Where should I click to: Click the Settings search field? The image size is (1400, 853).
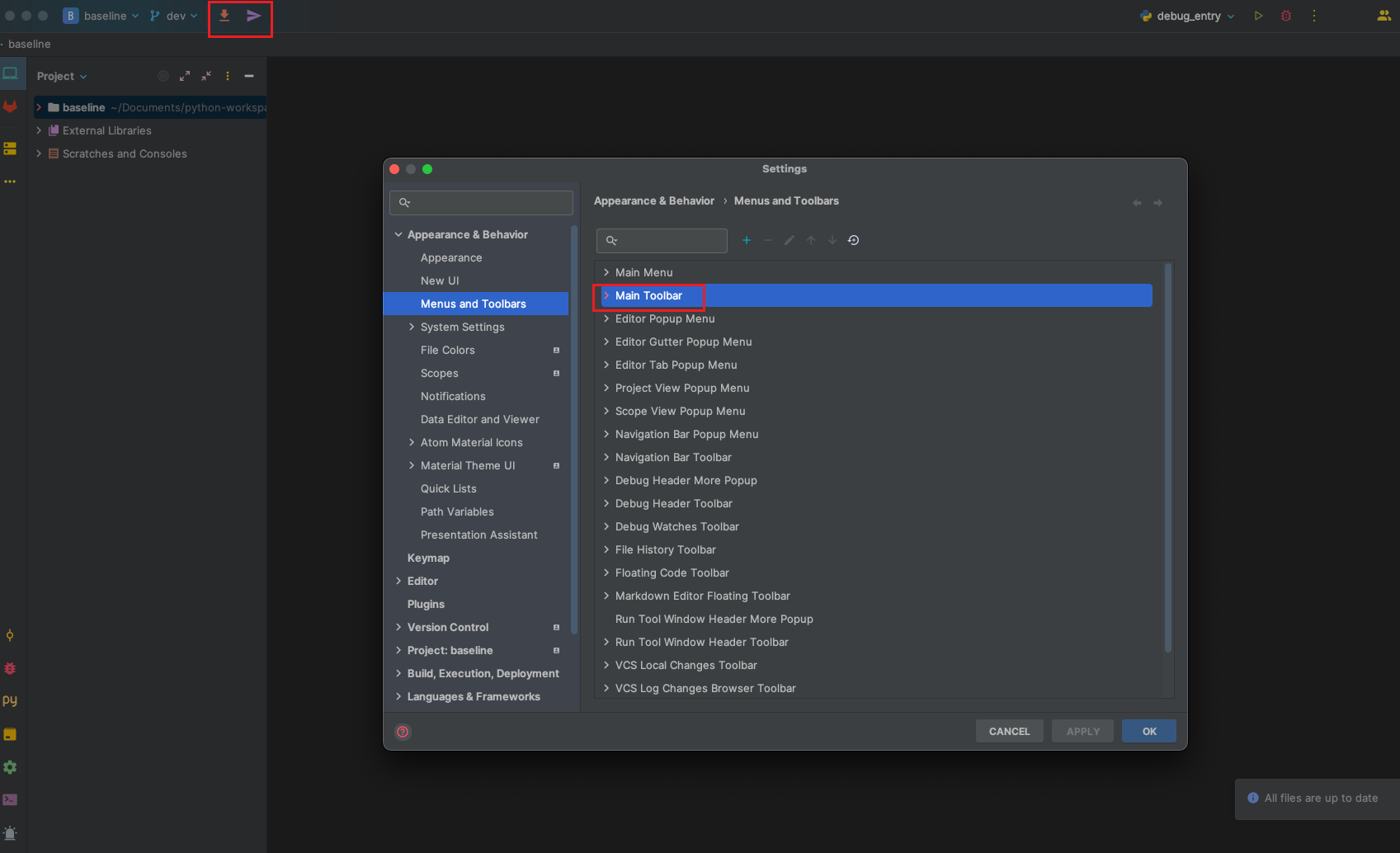coord(481,203)
